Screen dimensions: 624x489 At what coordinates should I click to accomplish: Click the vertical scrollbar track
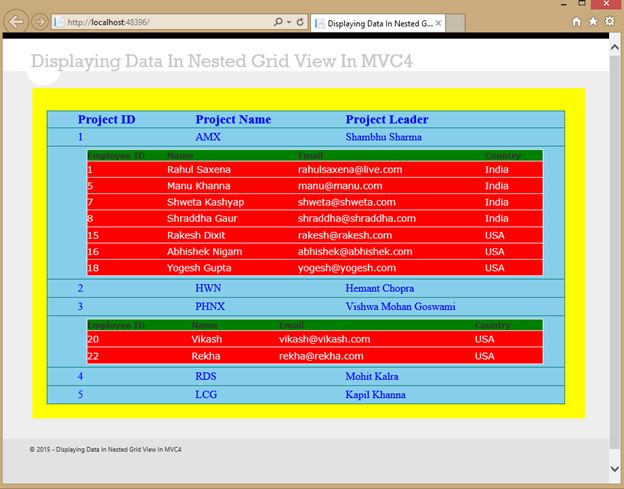click(x=614, y=255)
